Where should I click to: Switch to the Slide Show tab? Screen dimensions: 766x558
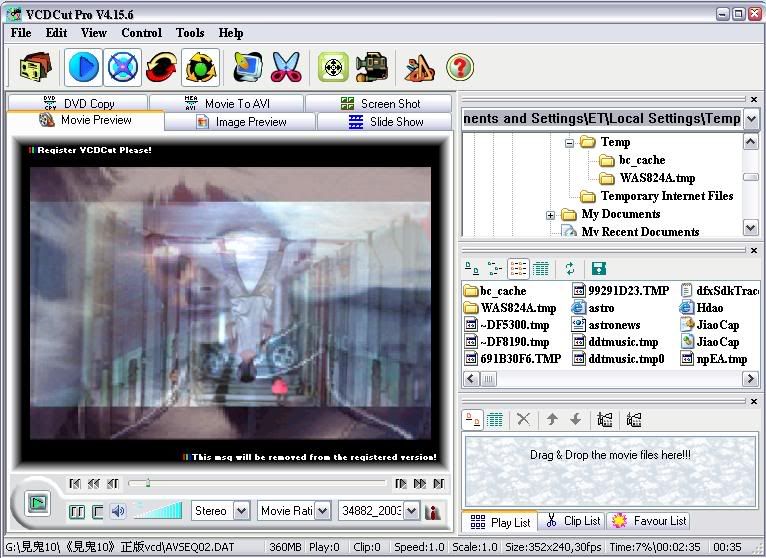pyautogui.click(x=385, y=122)
